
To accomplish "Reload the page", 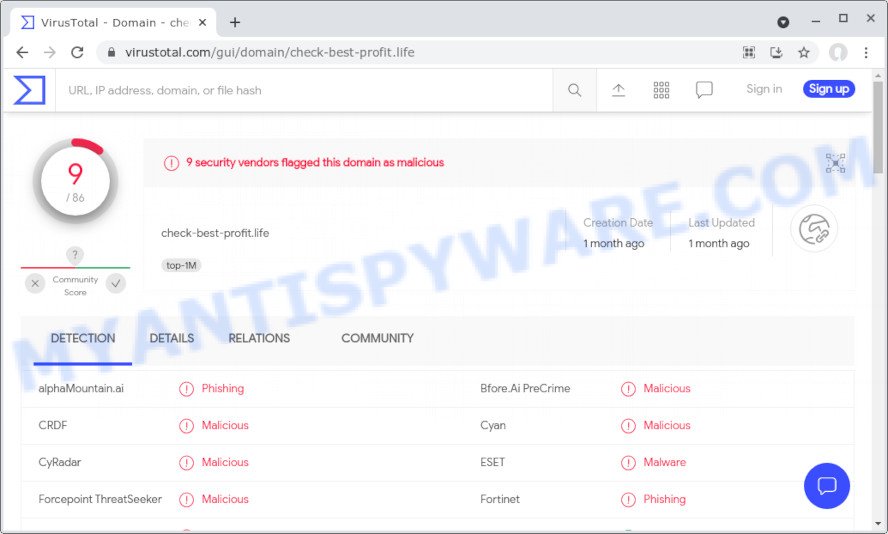I will pos(77,53).
